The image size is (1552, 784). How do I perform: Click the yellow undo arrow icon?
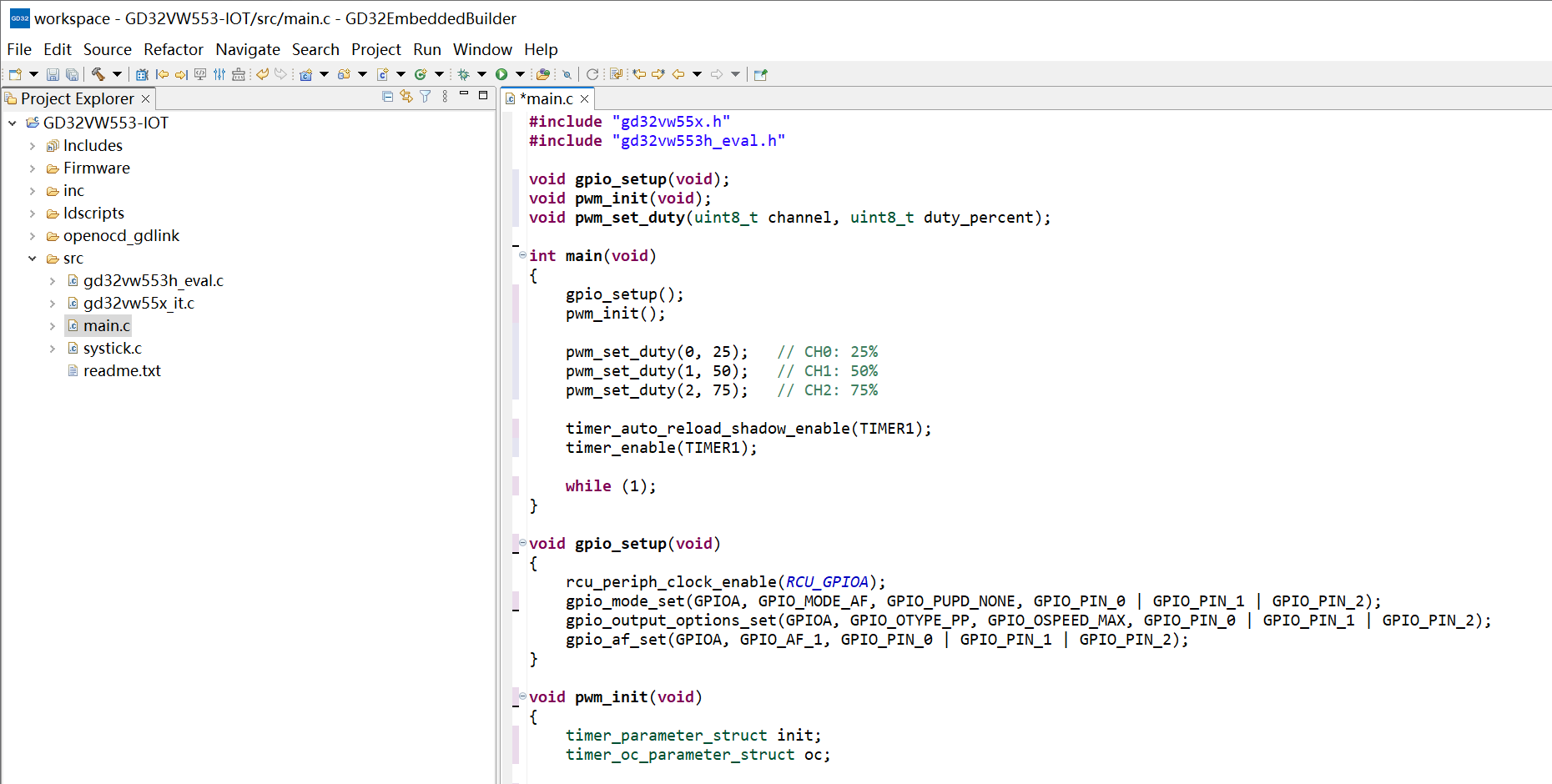pyautogui.click(x=262, y=74)
